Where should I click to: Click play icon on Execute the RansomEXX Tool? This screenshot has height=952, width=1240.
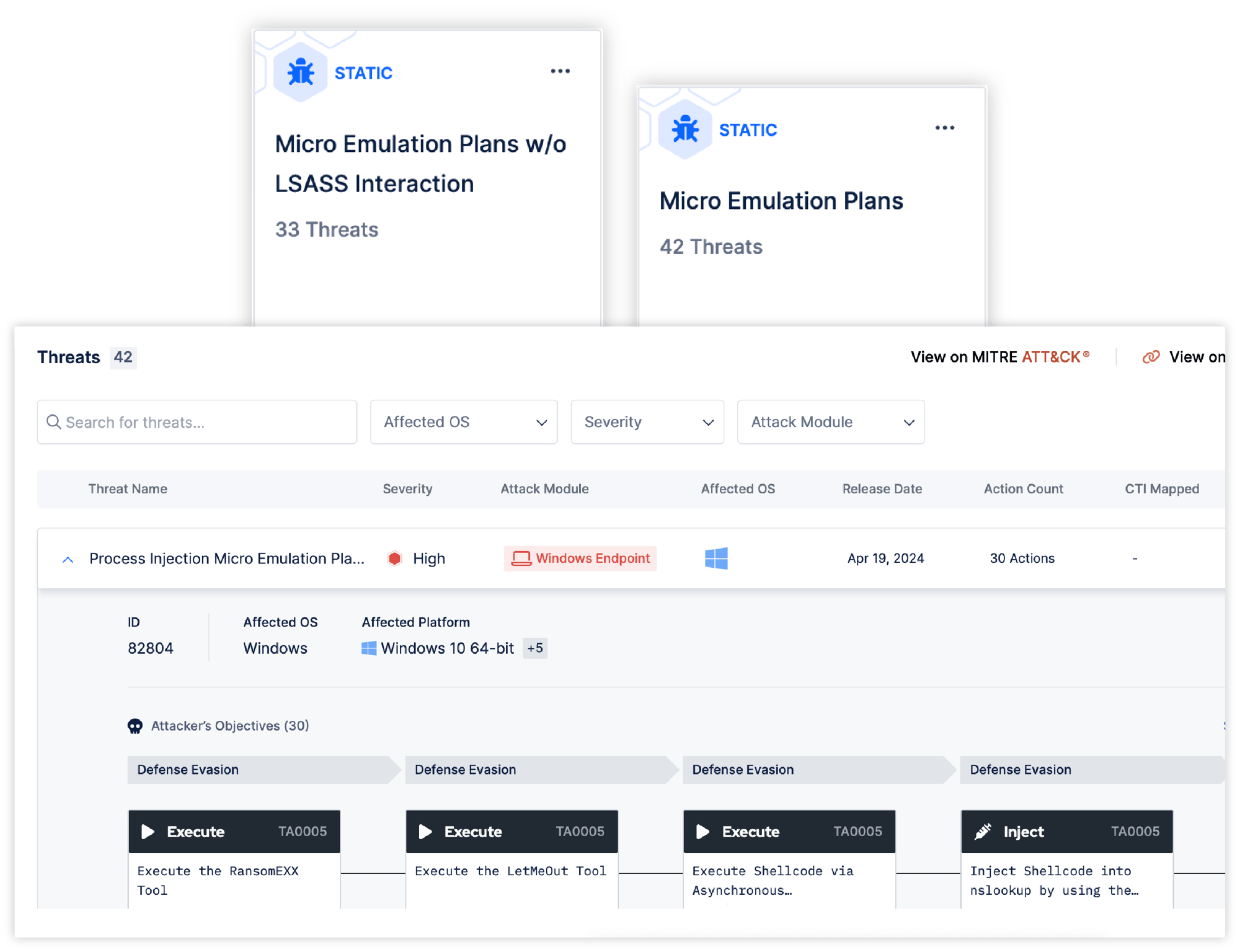point(148,831)
